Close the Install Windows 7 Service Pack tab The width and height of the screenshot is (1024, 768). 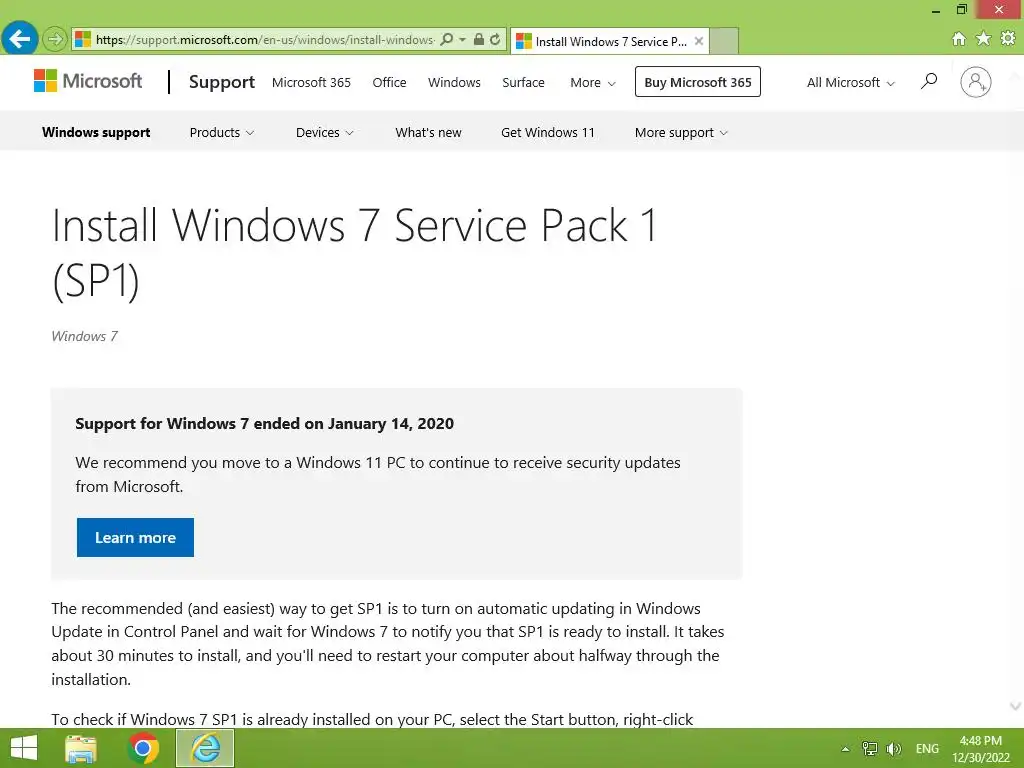699,41
